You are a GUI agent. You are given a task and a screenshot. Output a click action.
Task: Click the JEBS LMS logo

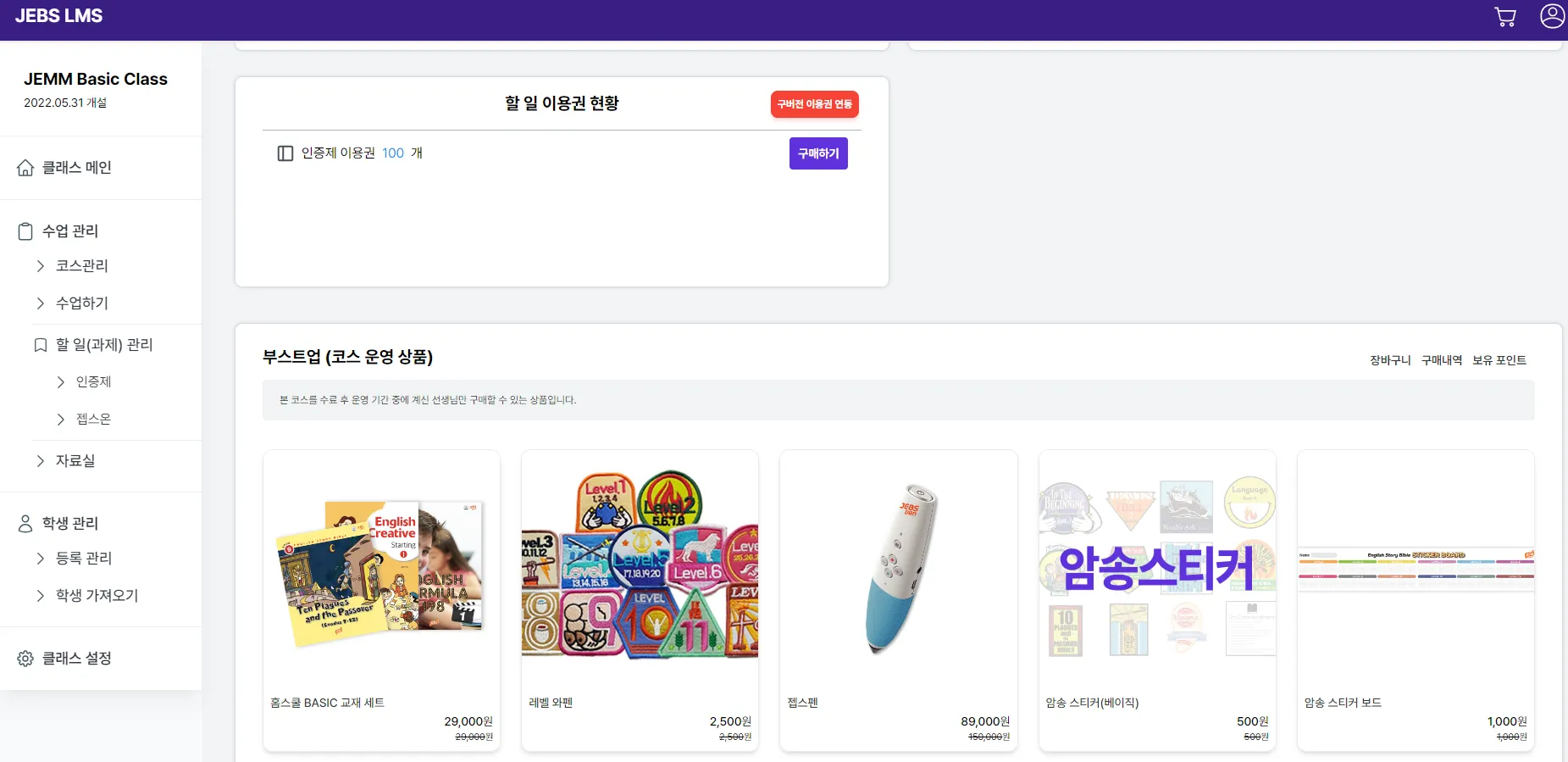pyautogui.click(x=58, y=16)
